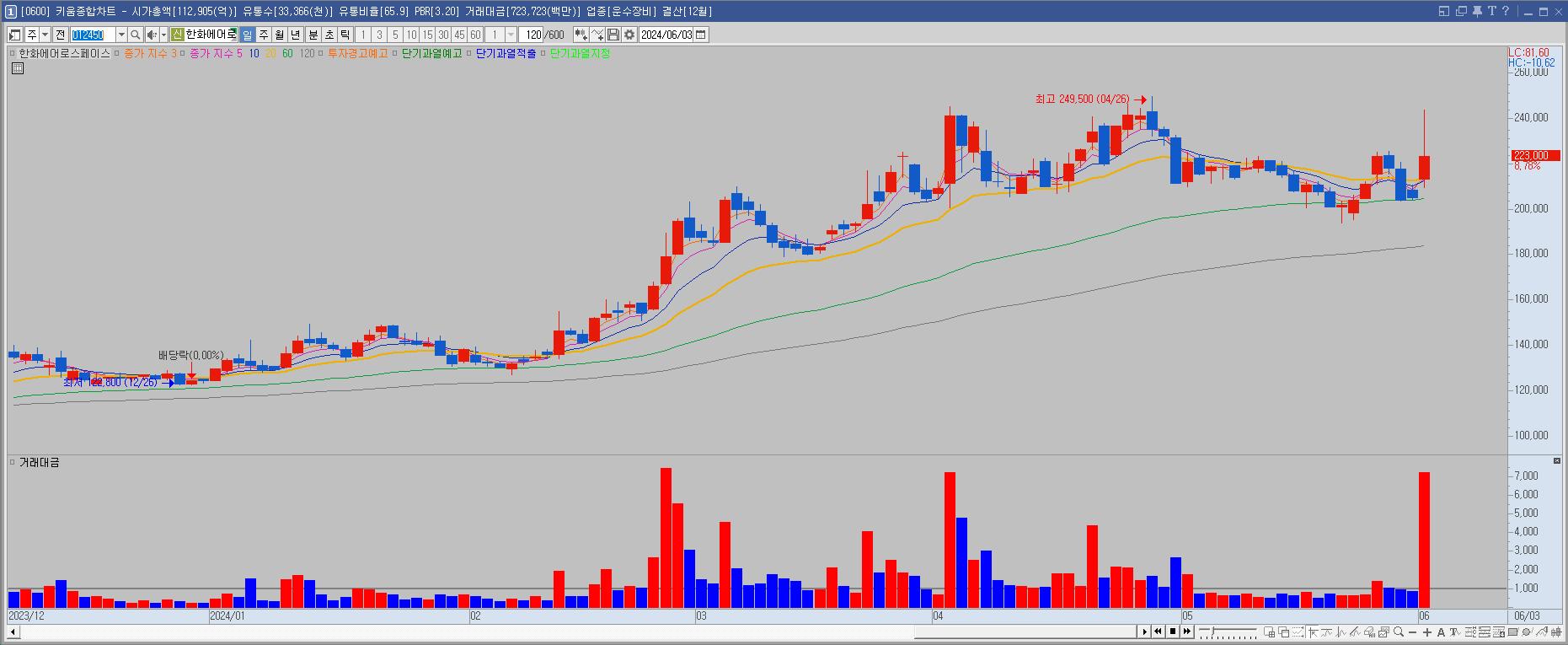
Task: Click the 투자경고예고 legend label
Action: click(357, 53)
